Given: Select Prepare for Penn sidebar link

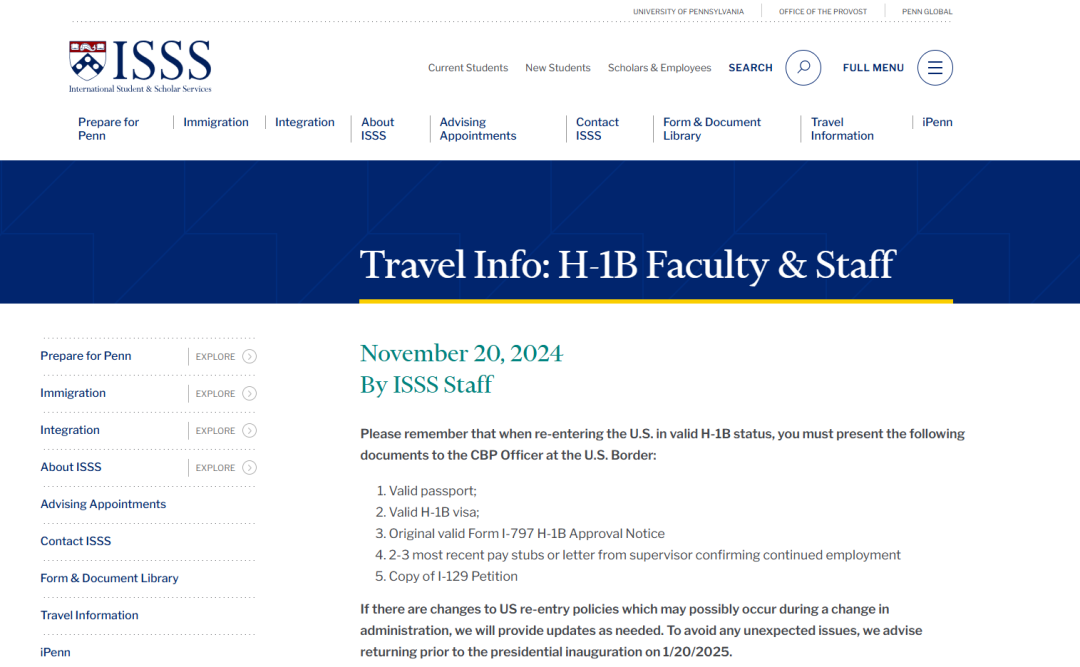Looking at the screenshot, I should 85,356.
